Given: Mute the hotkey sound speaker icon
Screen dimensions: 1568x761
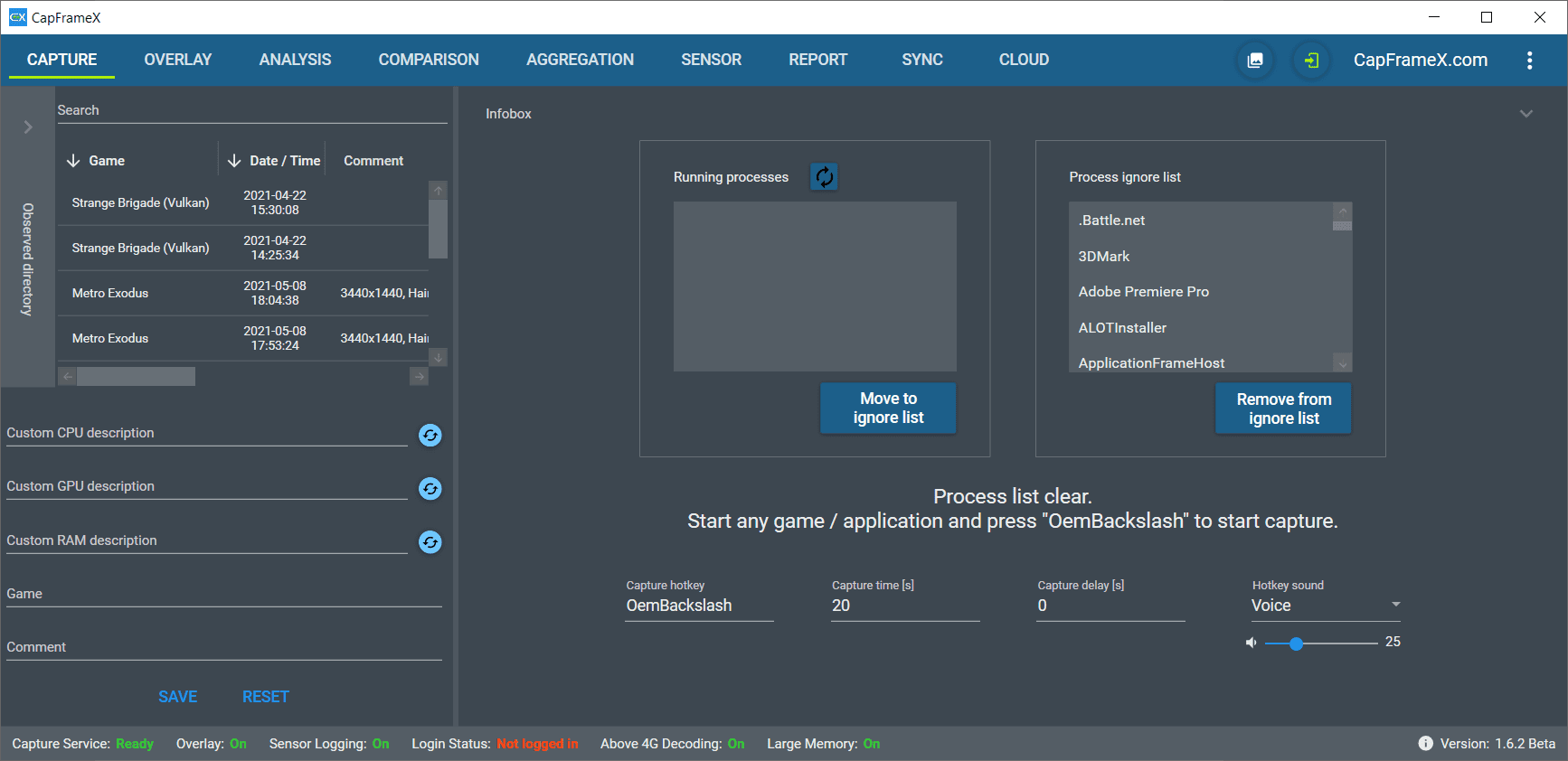Looking at the screenshot, I should (1252, 643).
